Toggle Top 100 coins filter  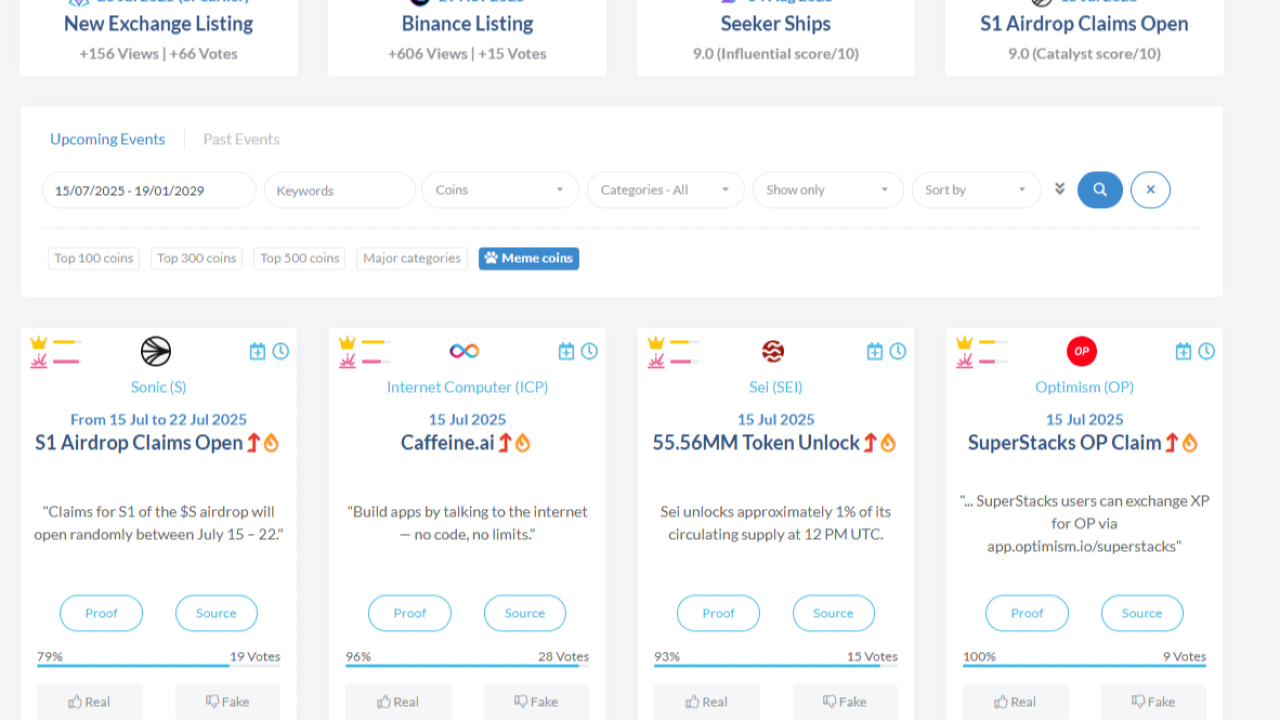[94, 258]
